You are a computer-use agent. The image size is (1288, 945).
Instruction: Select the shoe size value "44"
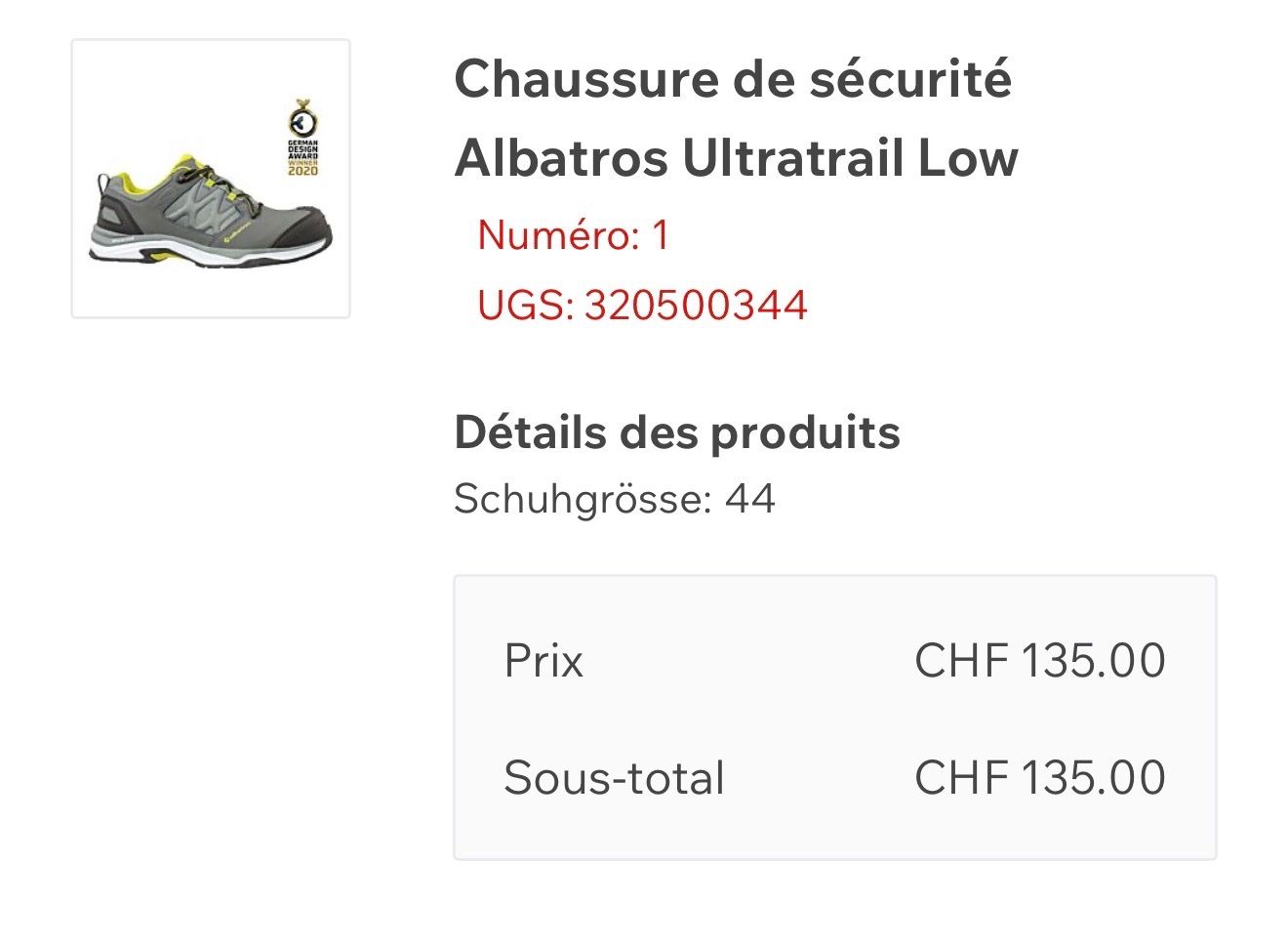749,499
